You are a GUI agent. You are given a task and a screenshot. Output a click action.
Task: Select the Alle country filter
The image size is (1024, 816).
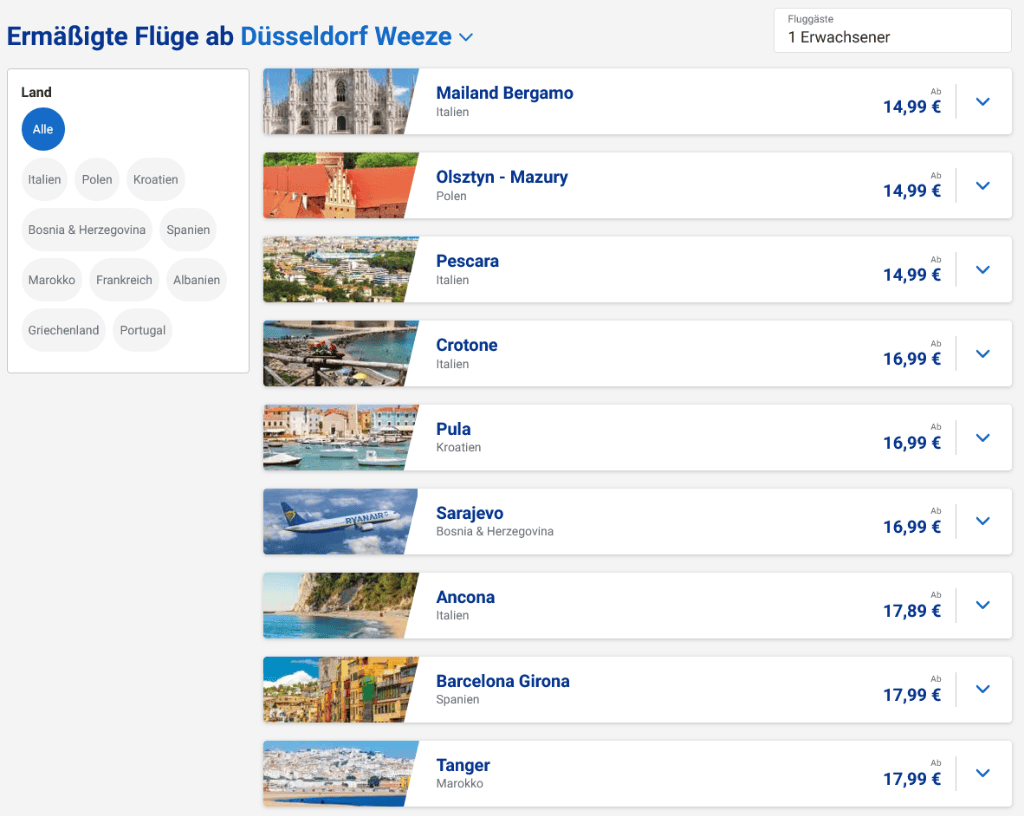(x=43, y=129)
